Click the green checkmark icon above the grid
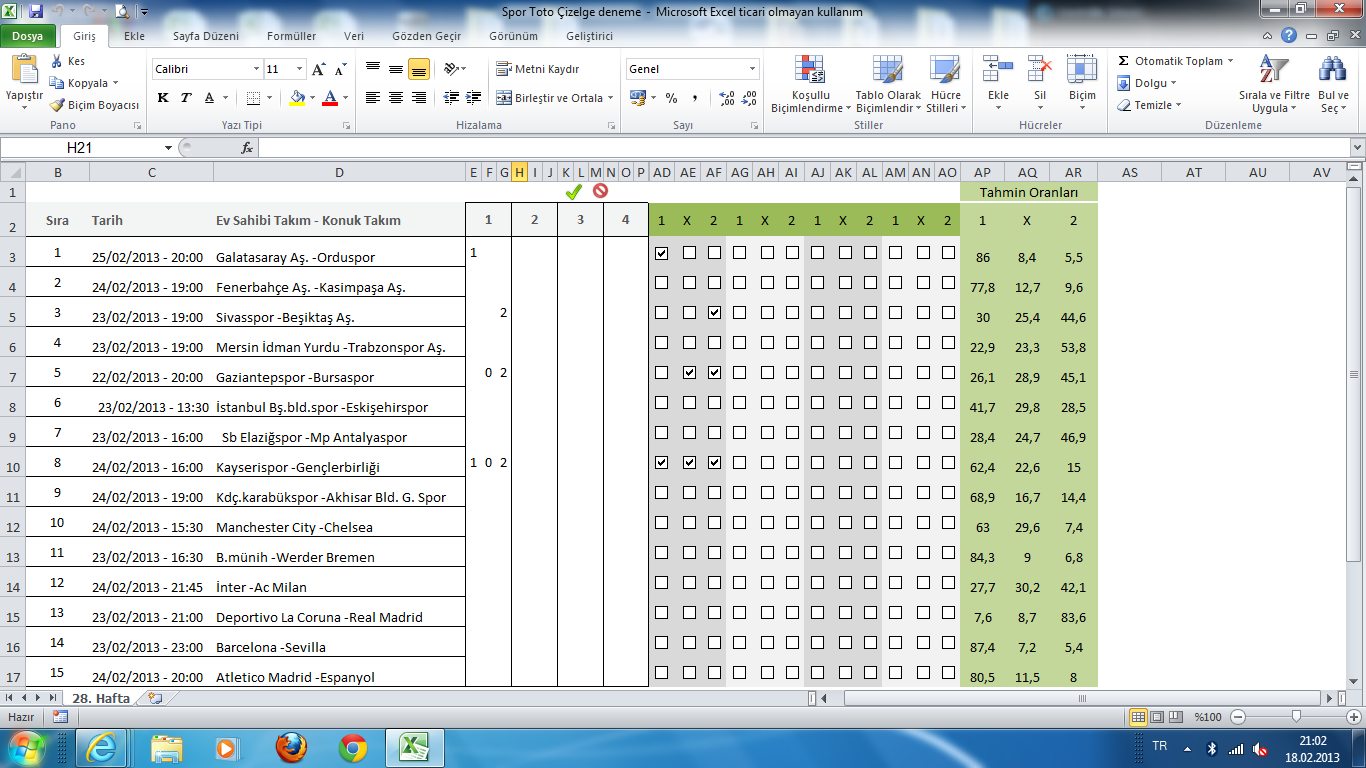Image resolution: width=1366 pixels, height=768 pixels. 573,191
